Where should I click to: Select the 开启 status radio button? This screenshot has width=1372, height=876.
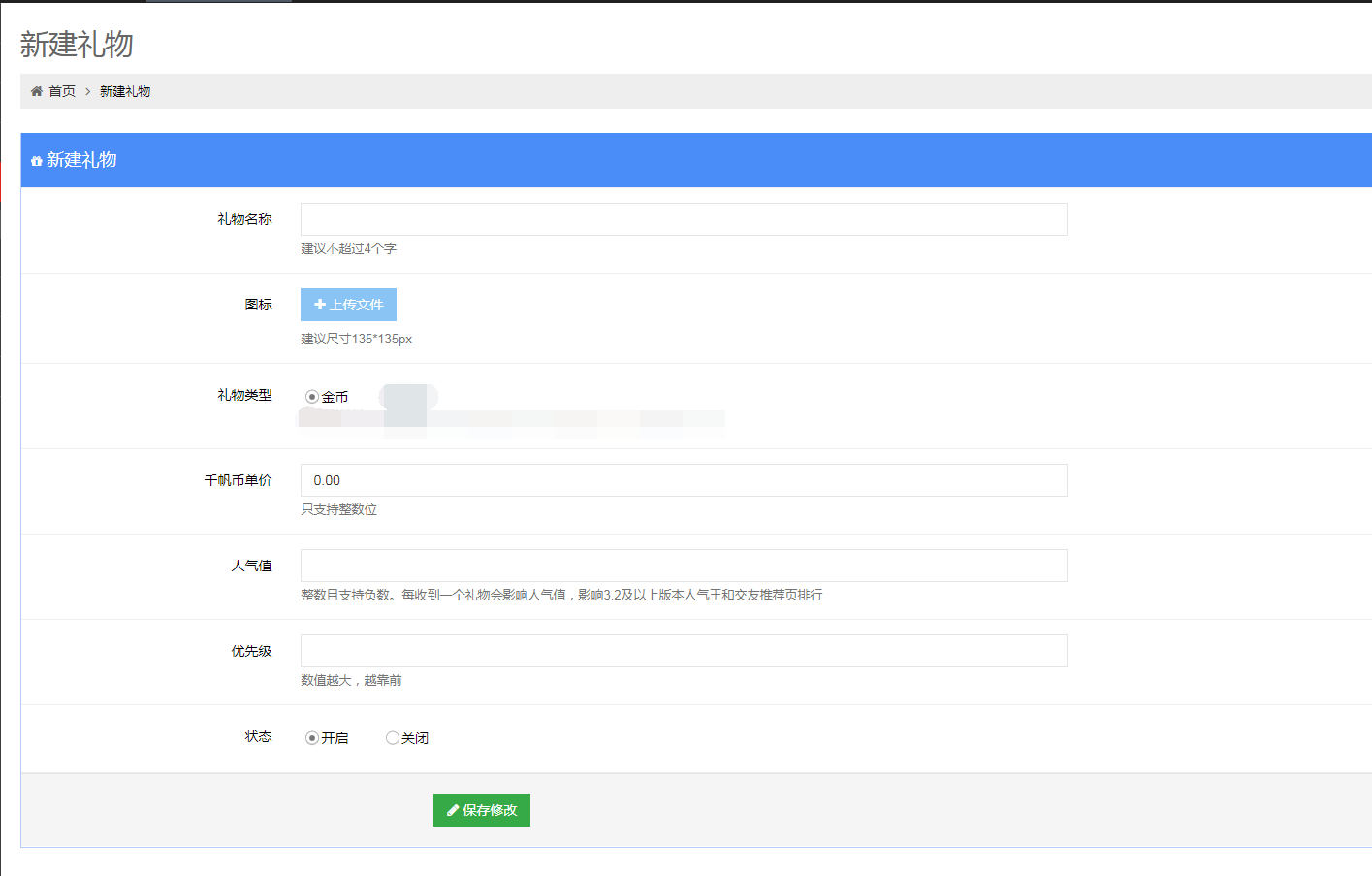click(312, 738)
